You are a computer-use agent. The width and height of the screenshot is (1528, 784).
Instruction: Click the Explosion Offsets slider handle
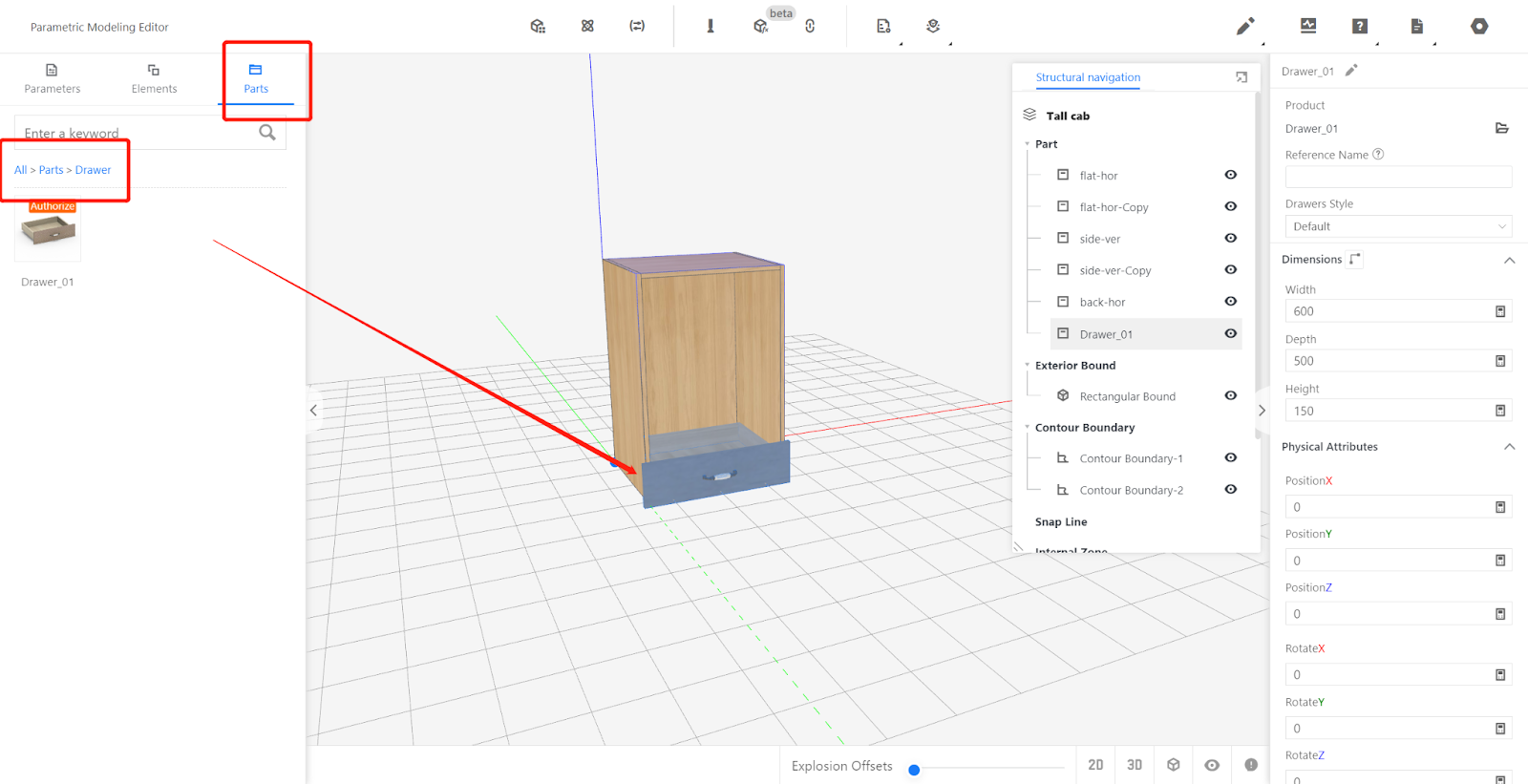(914, 770)
